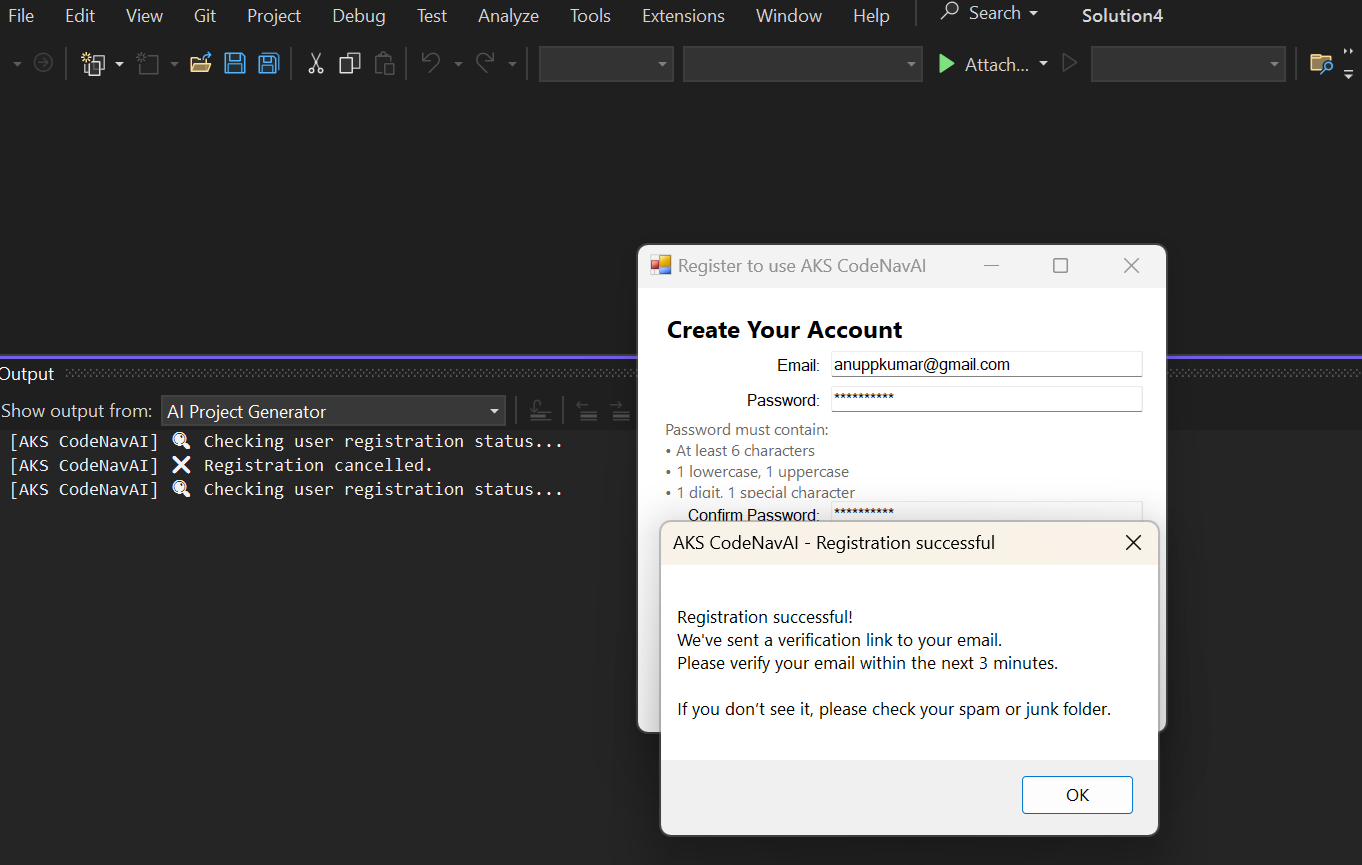Click the Save All toolbar icon
This screenshot has width=1362, height=865.
pyautogui.click(x=268, y=64)
